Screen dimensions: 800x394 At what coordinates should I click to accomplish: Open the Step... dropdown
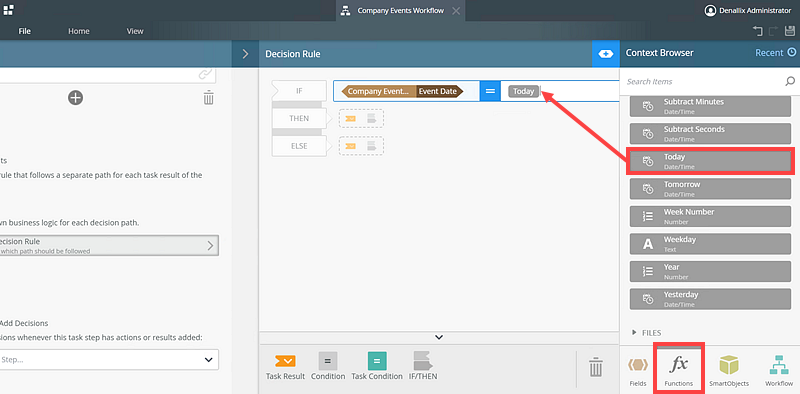[x=109, y=360]
